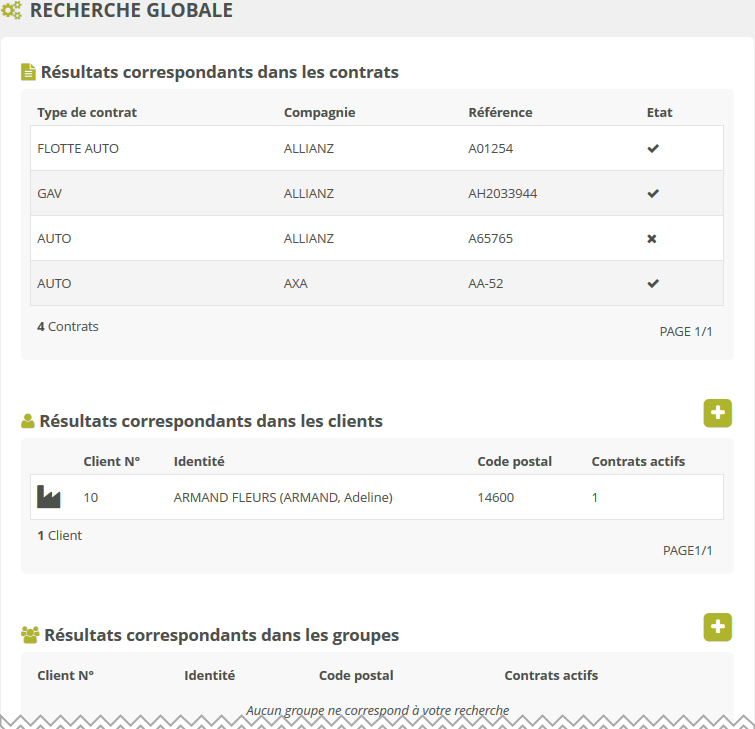Click the Référence column header
The width and height of the screenshot is (755, 729).
500,112
